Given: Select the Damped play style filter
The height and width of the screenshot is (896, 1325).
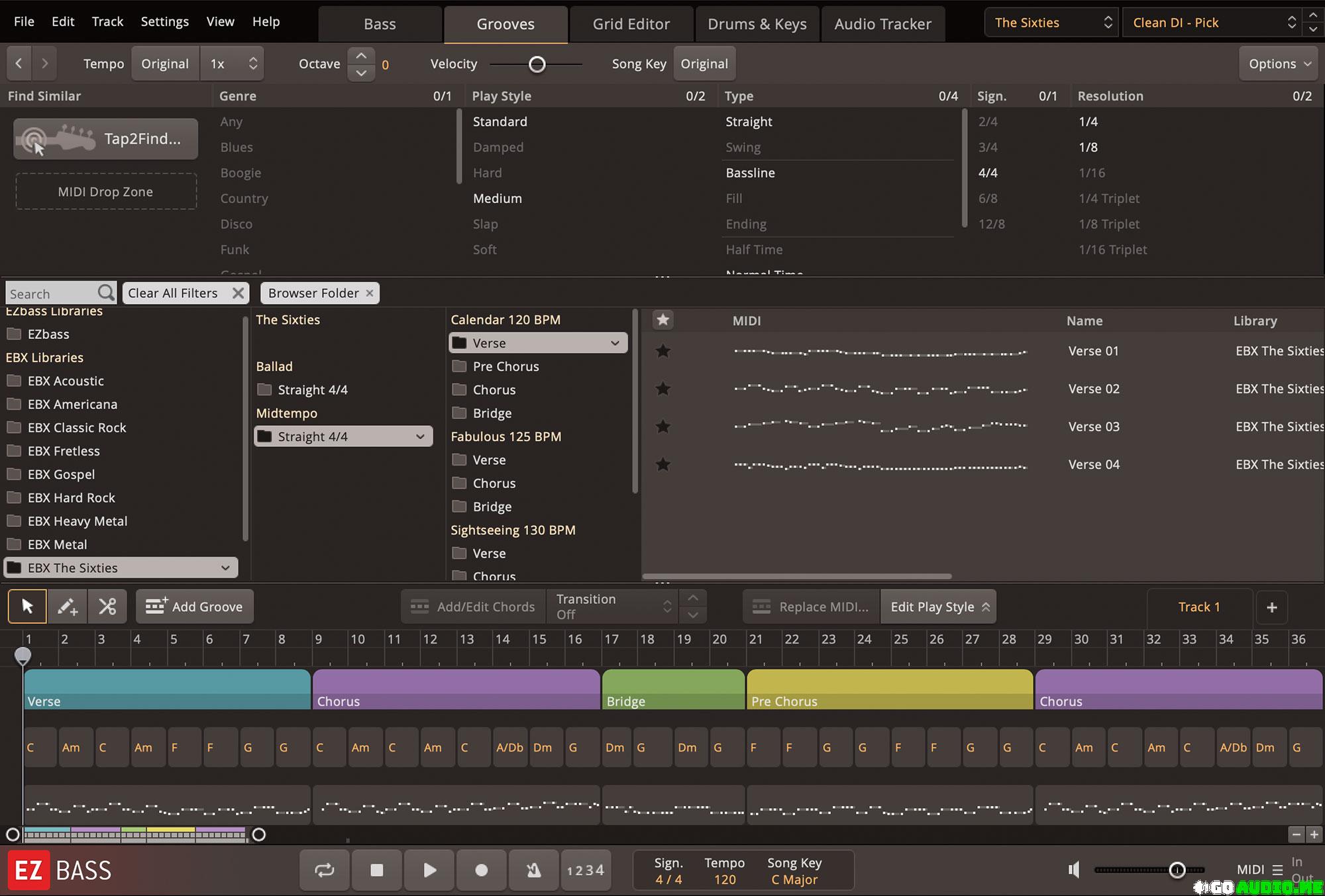Looking at the screenshot, I should click(x=498, y=147).
